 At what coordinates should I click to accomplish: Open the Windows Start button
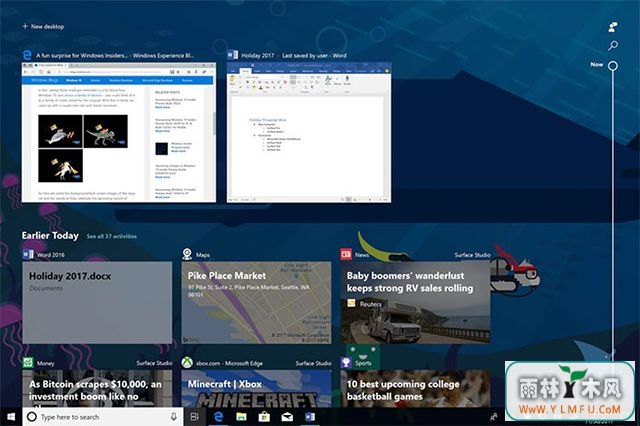[11, 417]
